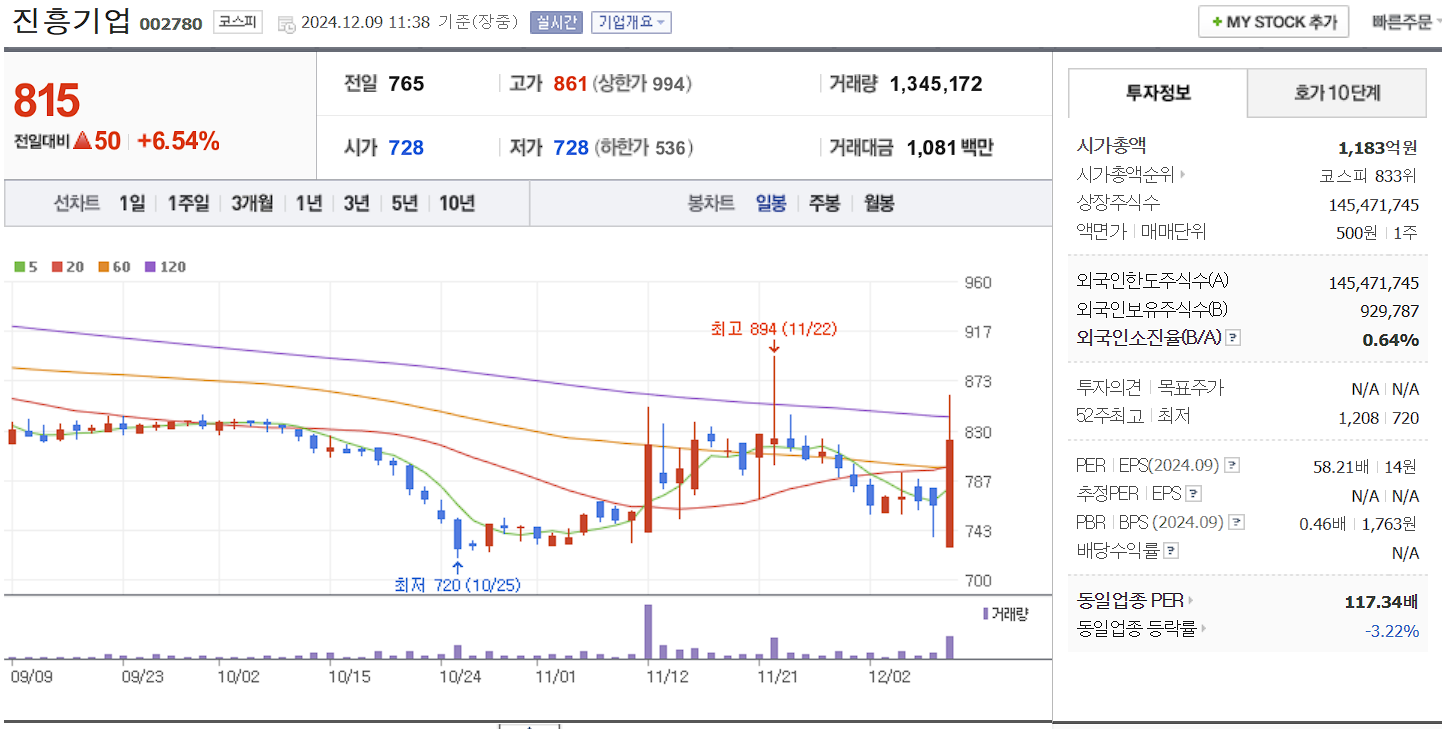Image resolution: width=1442 pixels, height=729 pixels.
Task: Click the MY STOCK 추가 button
Action: pos(1273,21)
